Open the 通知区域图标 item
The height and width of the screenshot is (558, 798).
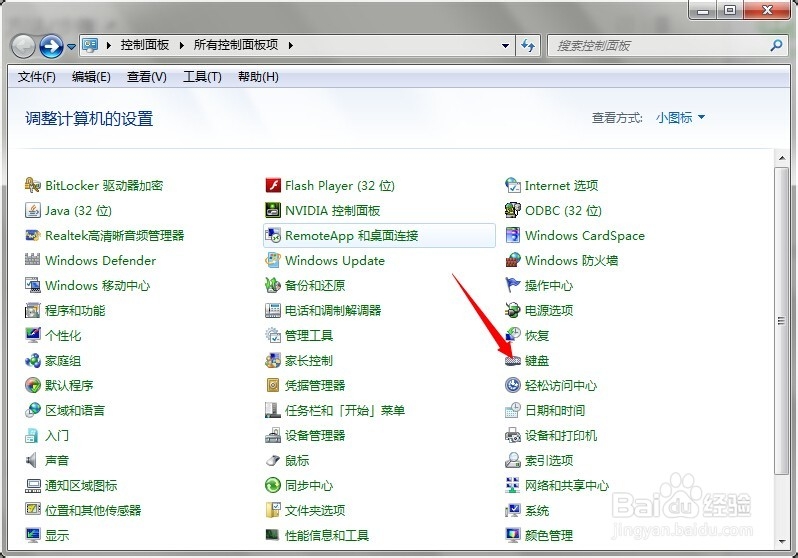[71, 485]
